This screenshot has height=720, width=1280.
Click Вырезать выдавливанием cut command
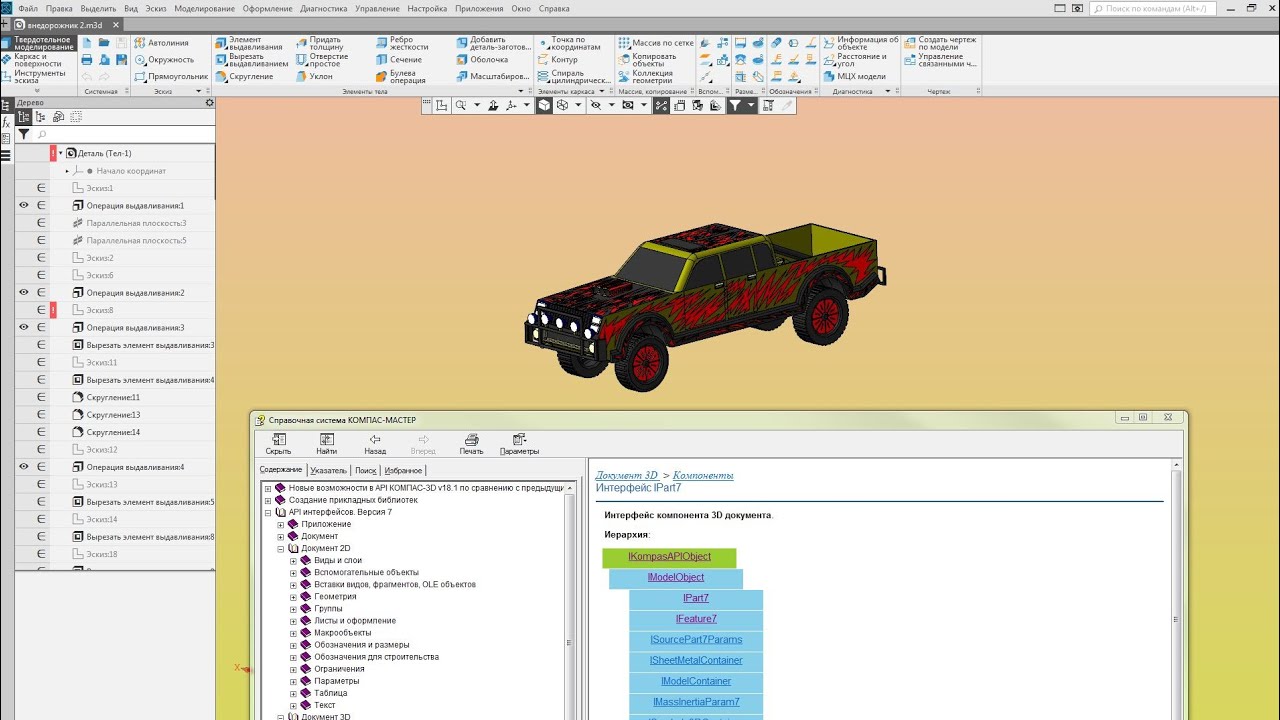251,60
